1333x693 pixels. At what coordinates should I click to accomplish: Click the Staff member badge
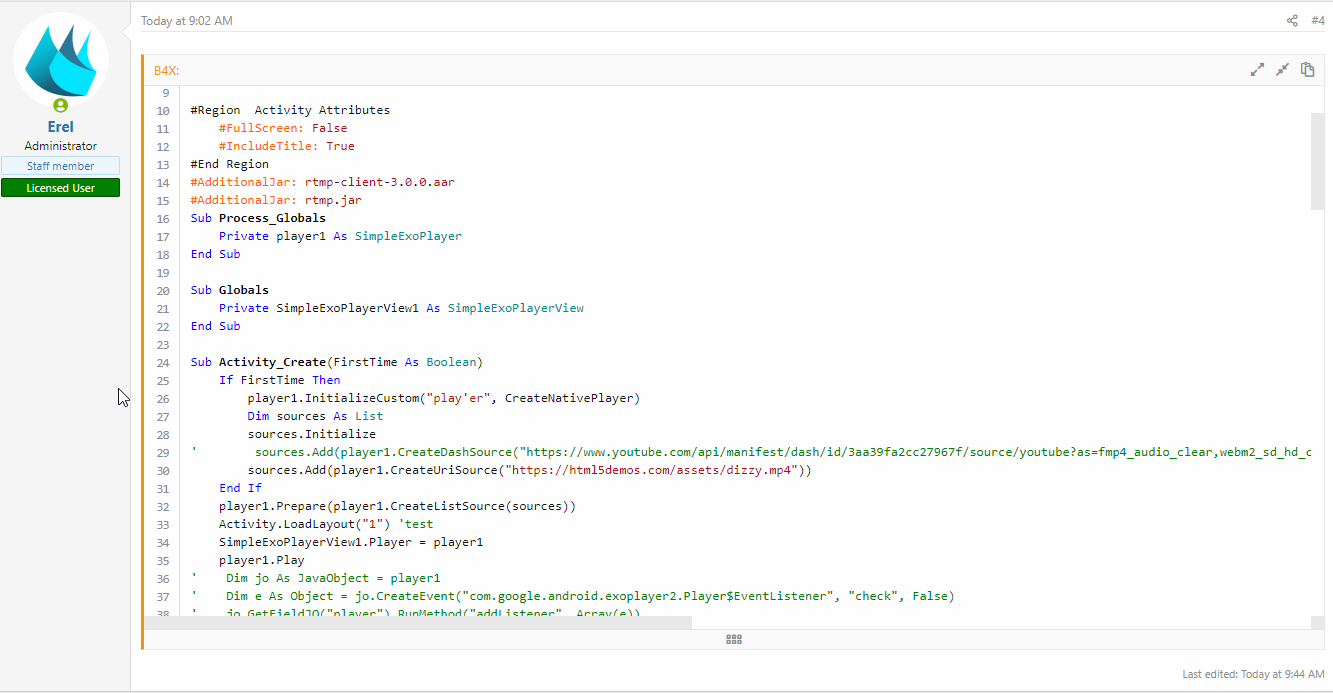coord(60,166)
